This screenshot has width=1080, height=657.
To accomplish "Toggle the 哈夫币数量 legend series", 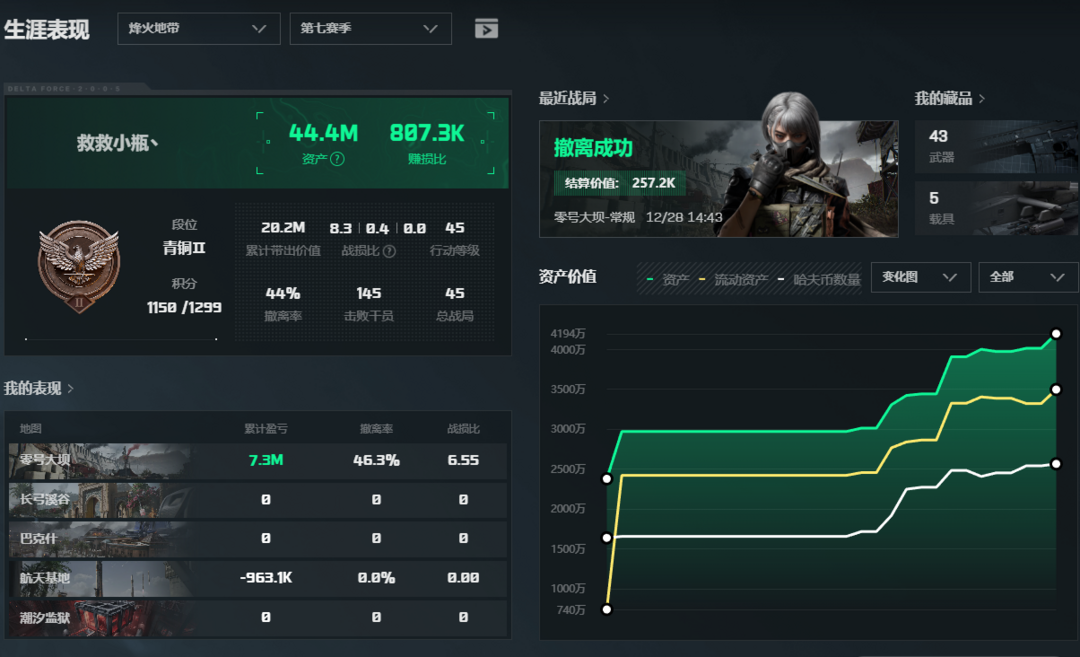I will tap(819, 280).
